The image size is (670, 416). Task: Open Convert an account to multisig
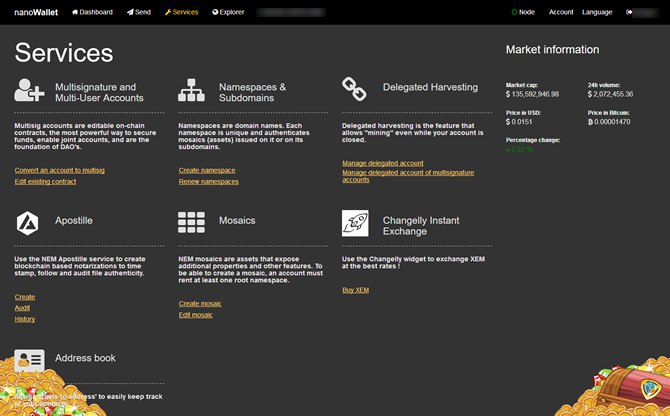pos(59,170)
